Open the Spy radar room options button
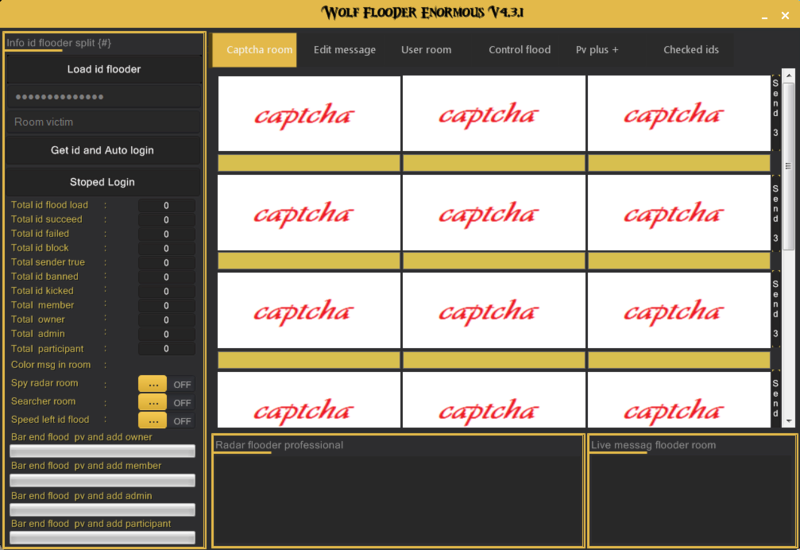 pos(153,384)
